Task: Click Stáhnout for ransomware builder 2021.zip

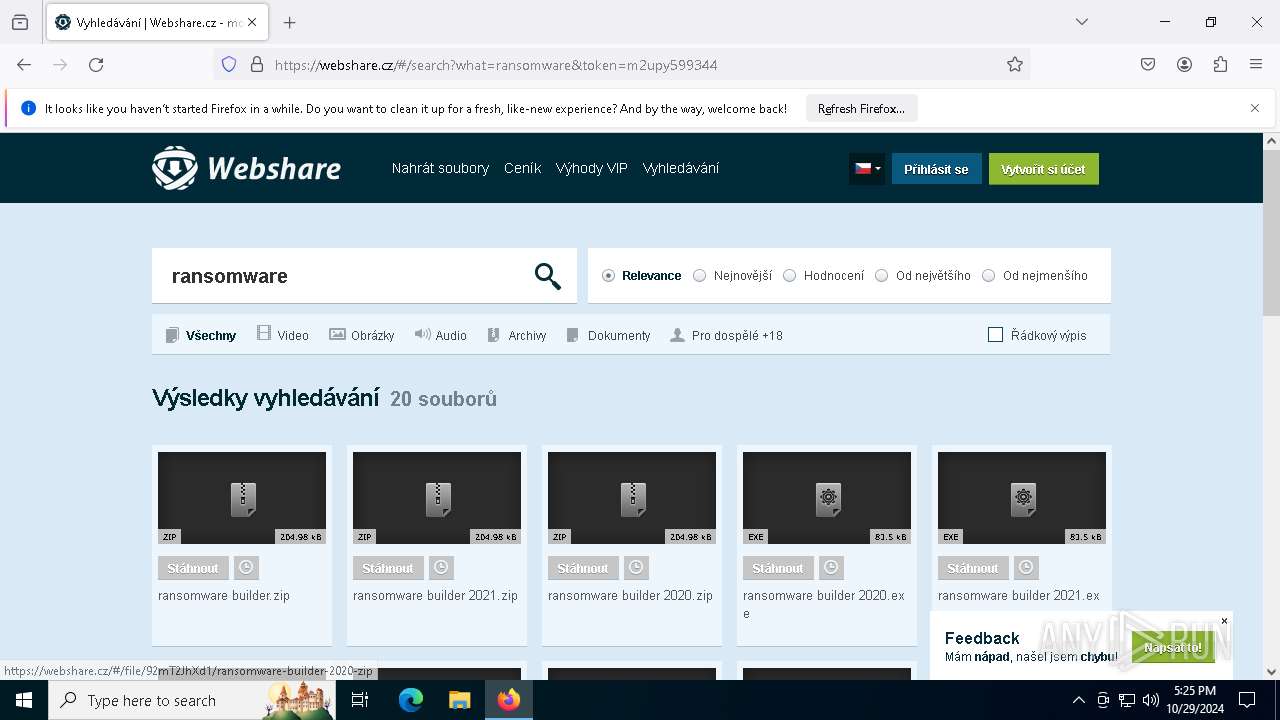Action: [388, 568]
